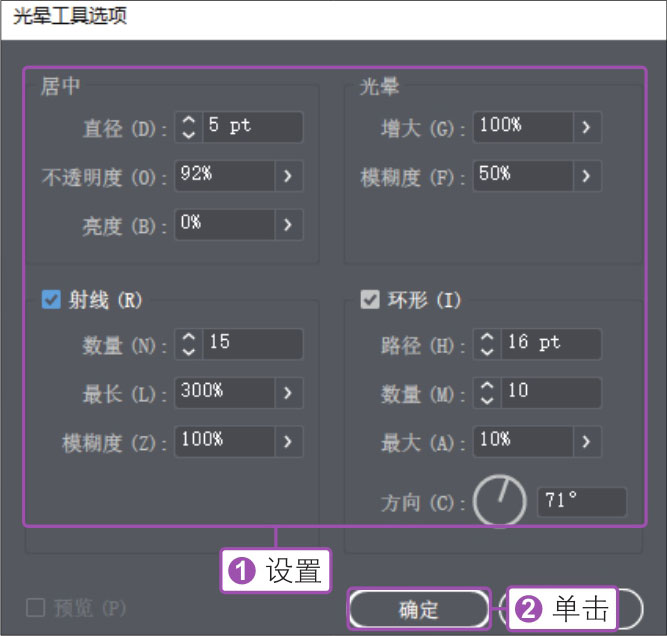Click the 直径 5 pt input field
This screenshot has width=667, height=636.
click(x=252, y=127)
